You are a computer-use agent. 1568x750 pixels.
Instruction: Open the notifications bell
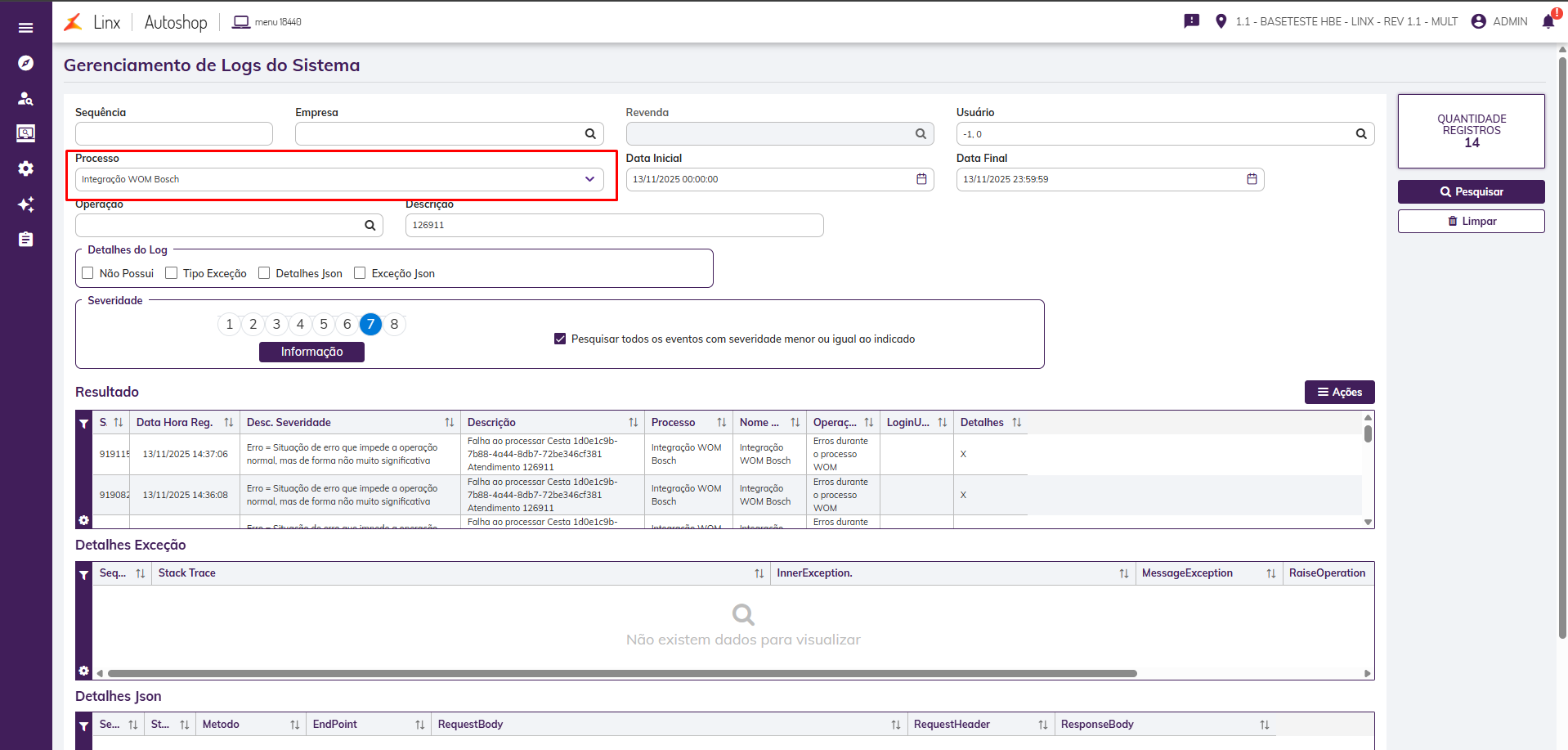(1548, 21)
